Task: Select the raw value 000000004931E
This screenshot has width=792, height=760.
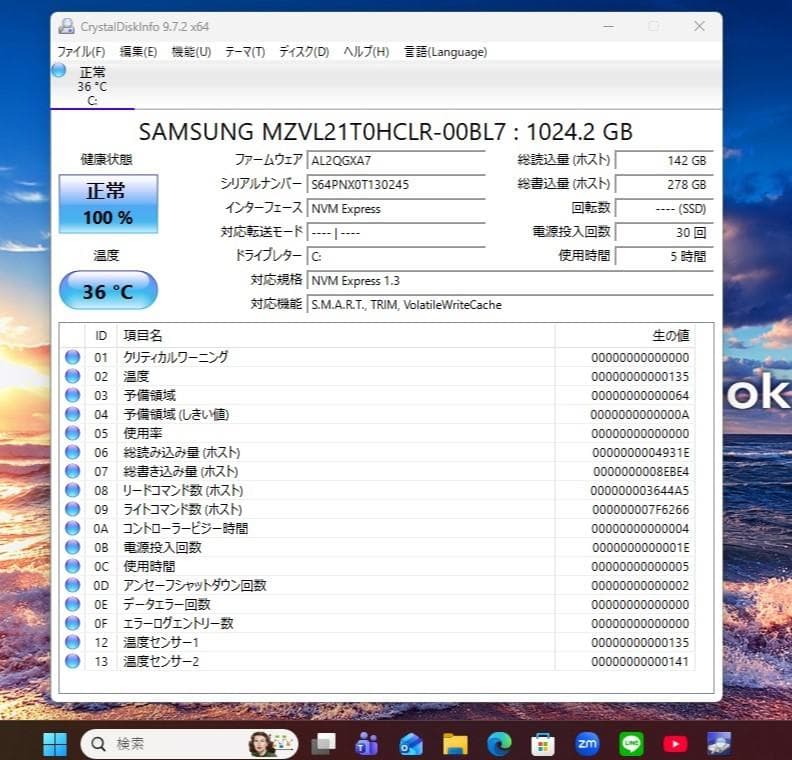Action: click(x=640, y=452)
